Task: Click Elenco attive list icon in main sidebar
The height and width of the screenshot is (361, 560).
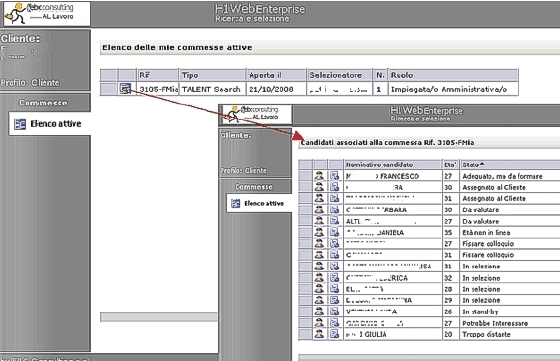Action: tap(20, 124)
